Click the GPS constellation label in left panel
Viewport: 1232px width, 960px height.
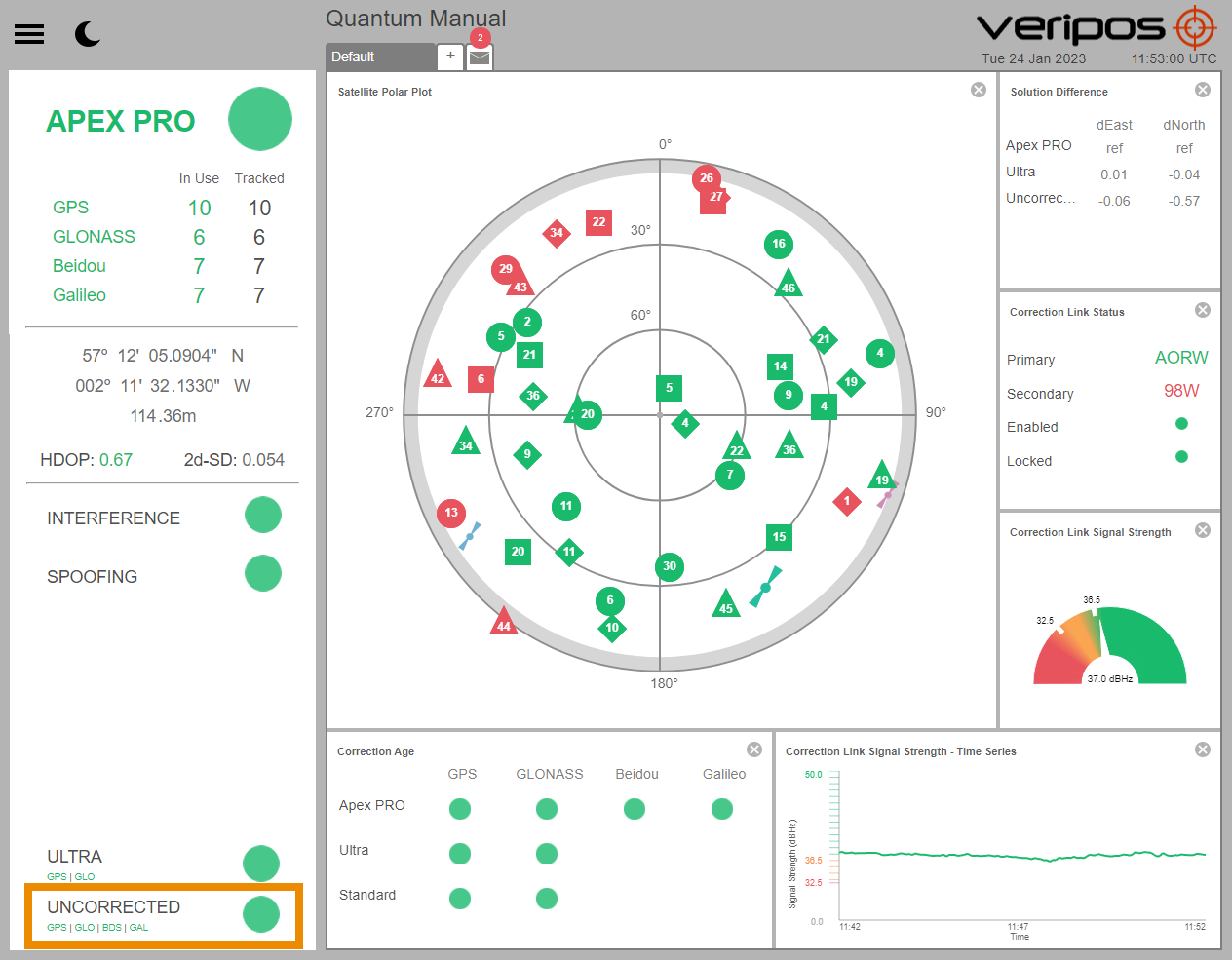(70, 208)
